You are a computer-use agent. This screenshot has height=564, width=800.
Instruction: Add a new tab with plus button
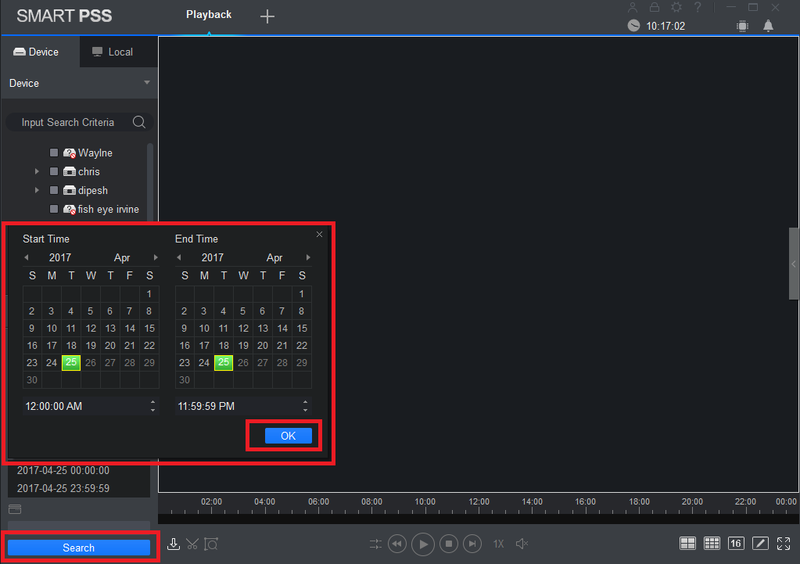point(267,16)
